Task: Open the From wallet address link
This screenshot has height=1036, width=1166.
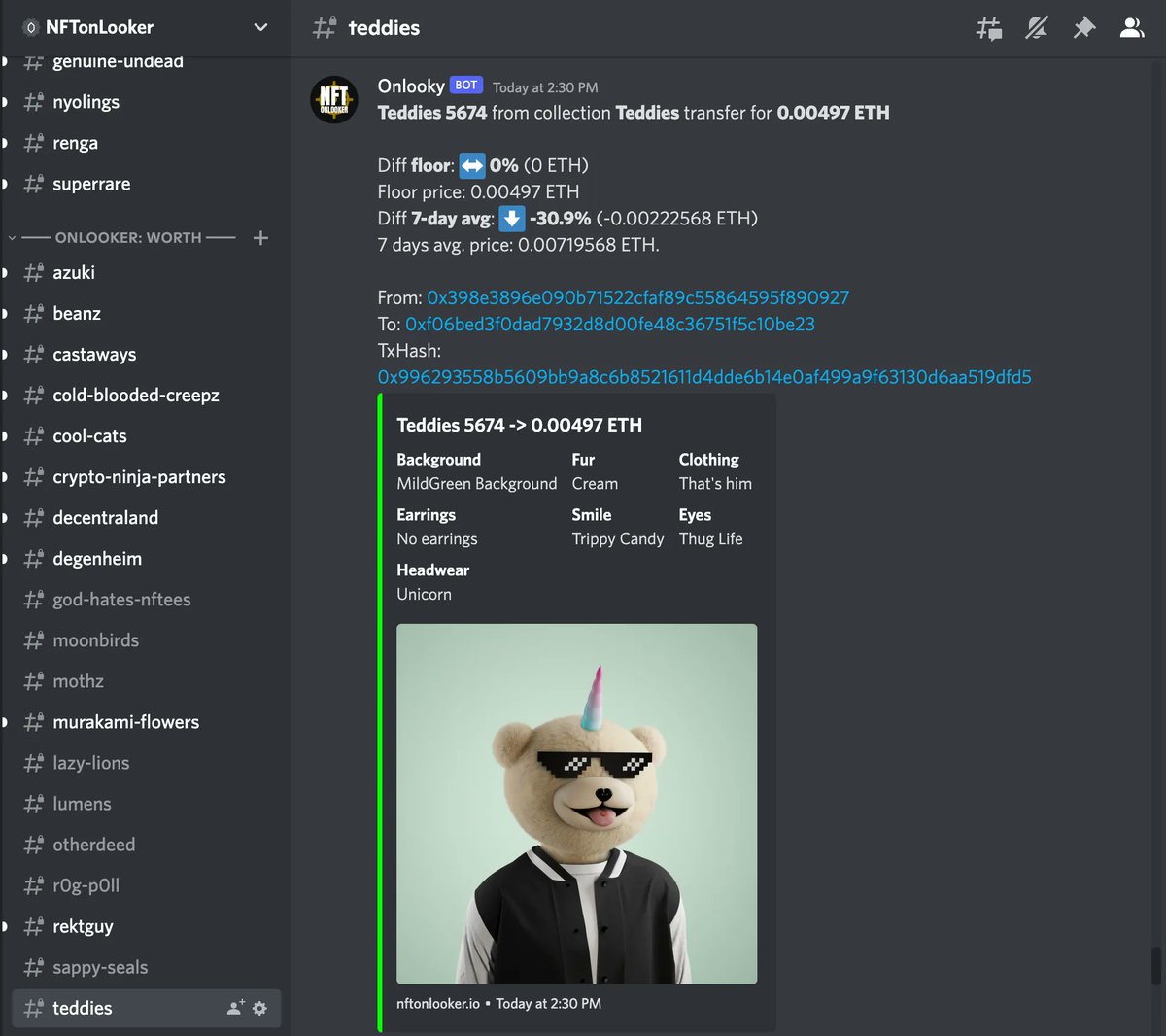Action: (x=637, y=297)
